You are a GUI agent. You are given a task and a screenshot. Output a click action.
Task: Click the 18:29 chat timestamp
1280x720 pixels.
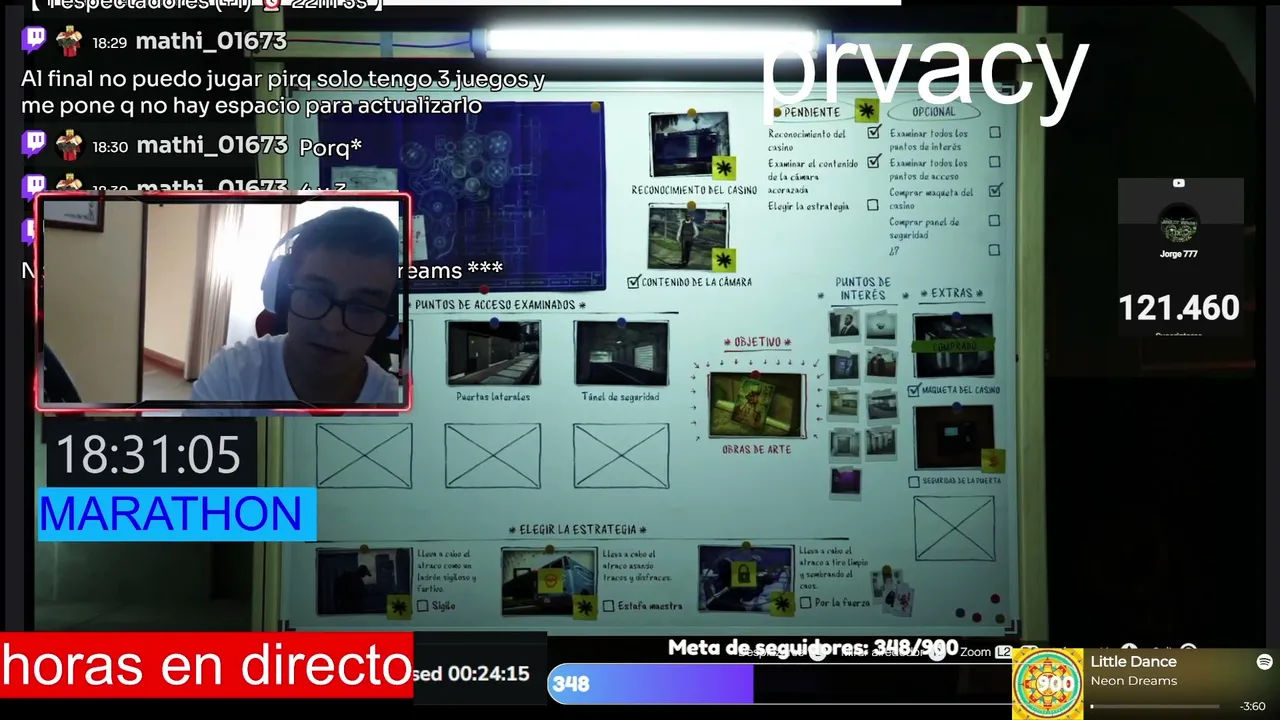[110, 43]
